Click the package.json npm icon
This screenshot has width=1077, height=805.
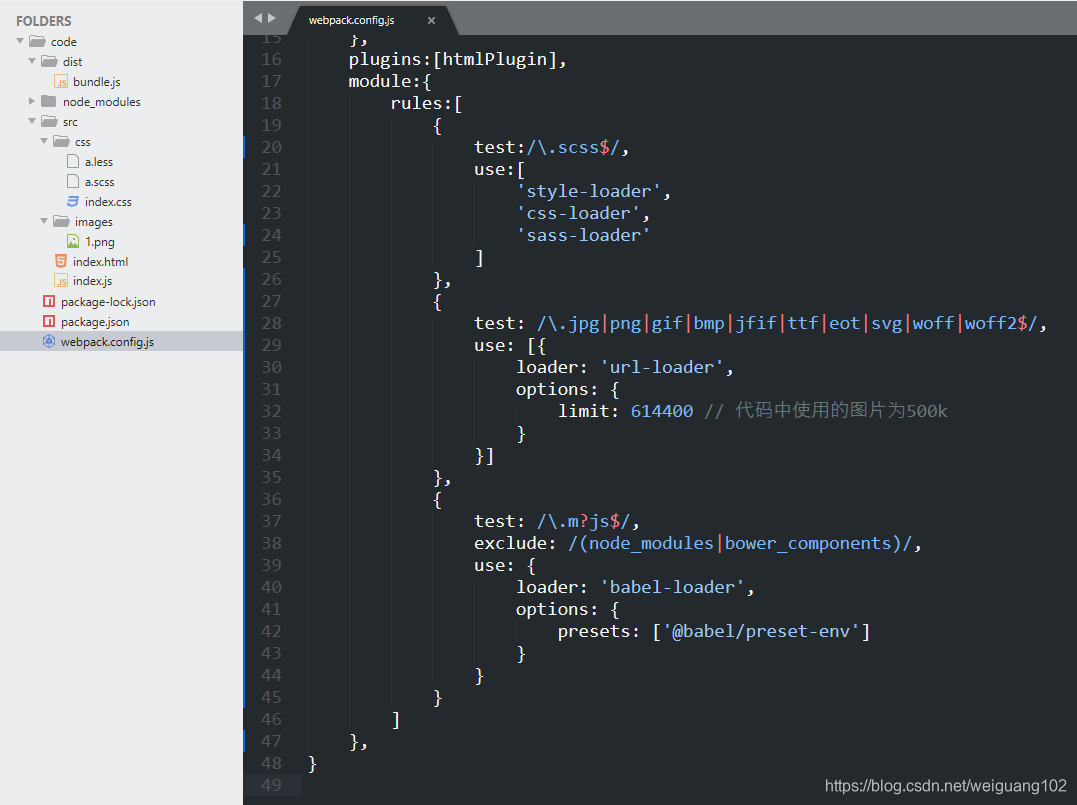click(49, 321)
